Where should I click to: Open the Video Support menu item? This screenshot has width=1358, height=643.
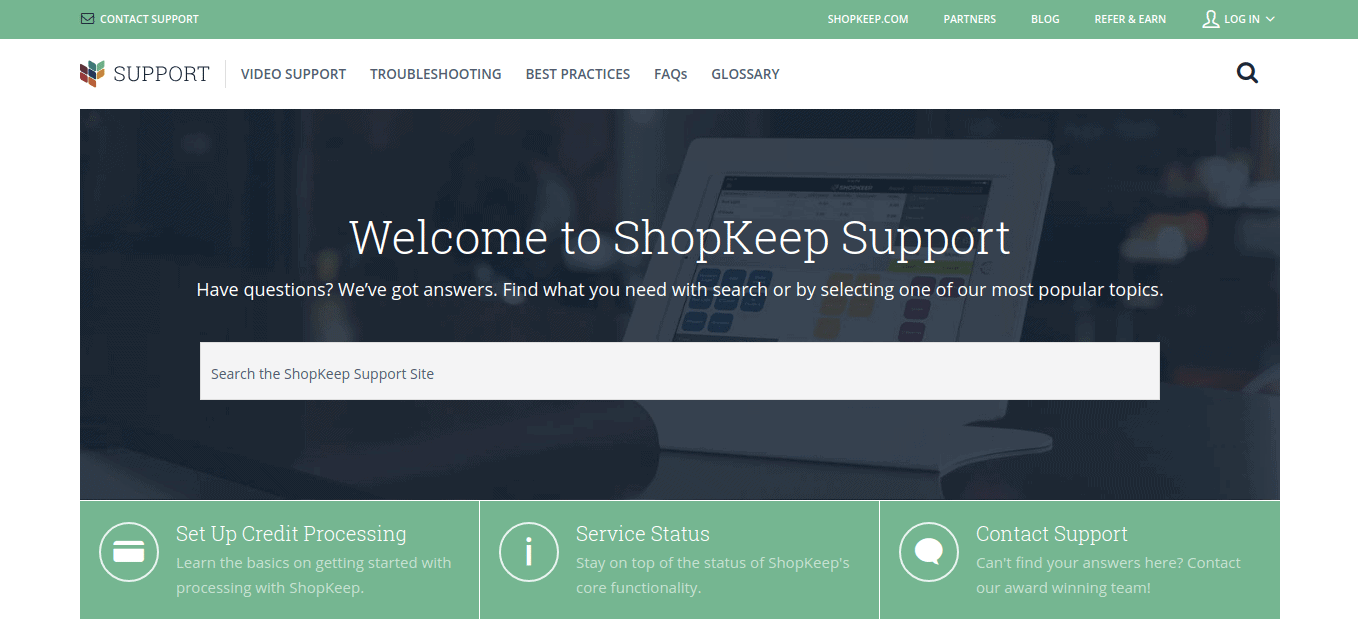(293, 74)
